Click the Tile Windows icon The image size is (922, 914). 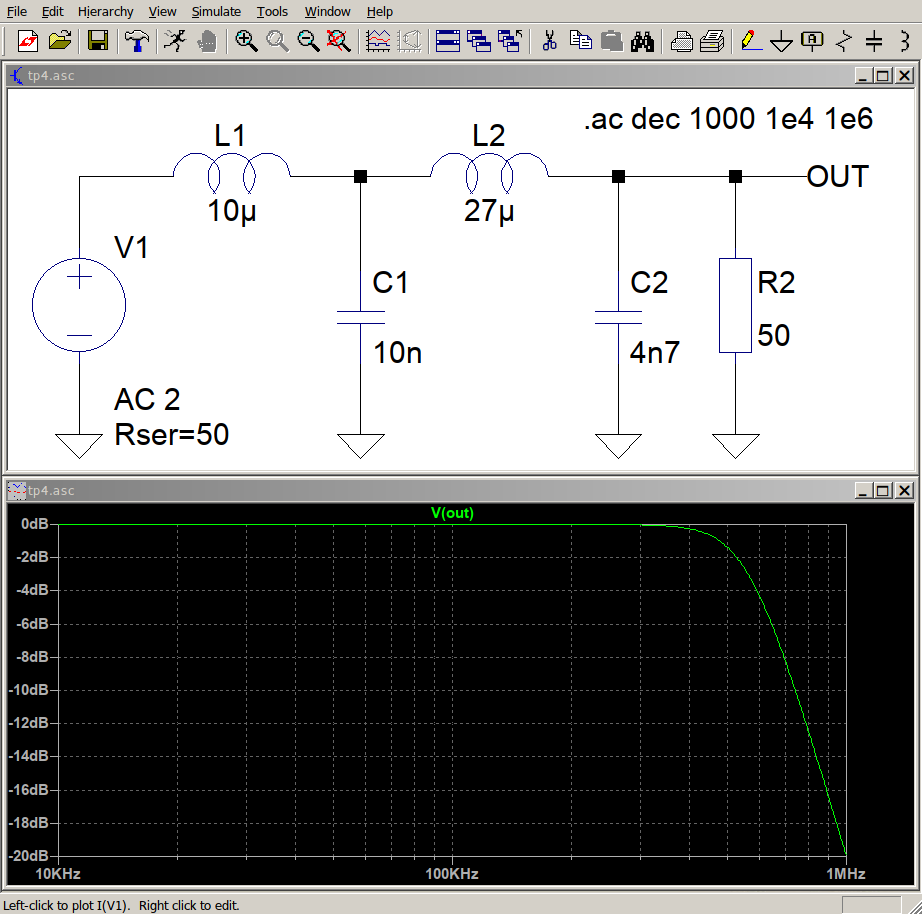tap(448, 41)
